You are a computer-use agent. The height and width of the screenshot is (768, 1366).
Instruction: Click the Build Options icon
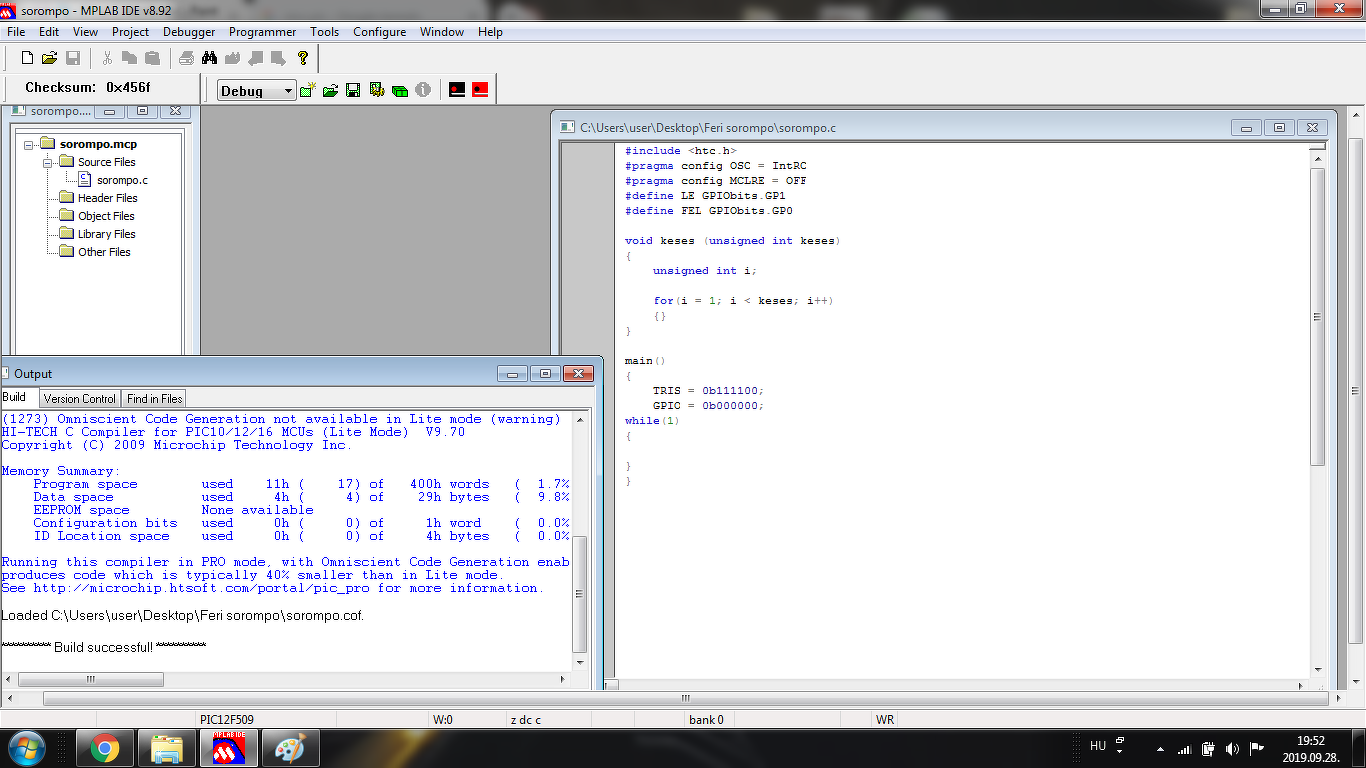pyautogui.click(x=377, y=90)
